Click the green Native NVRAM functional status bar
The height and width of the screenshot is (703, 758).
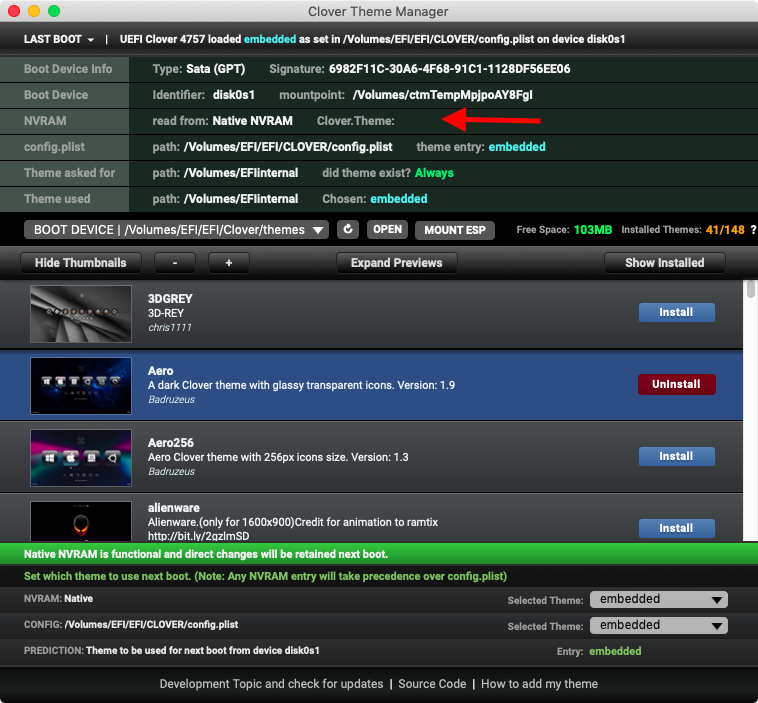point(379,554)
